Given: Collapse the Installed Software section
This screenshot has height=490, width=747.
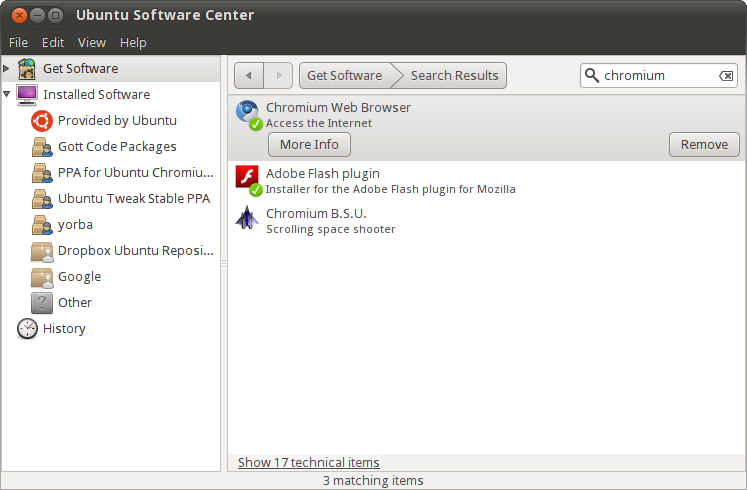Looking at the screenshot, I should [x=7, y=94].
